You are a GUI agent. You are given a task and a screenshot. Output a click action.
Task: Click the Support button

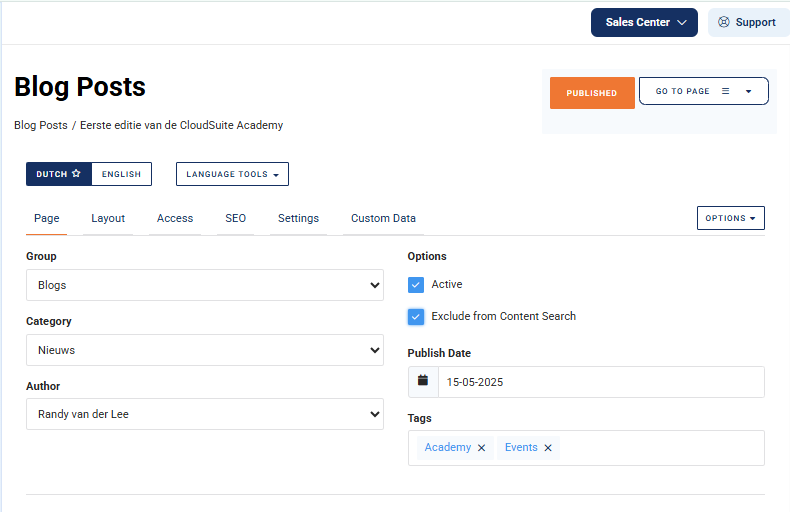tap(748, 22)
